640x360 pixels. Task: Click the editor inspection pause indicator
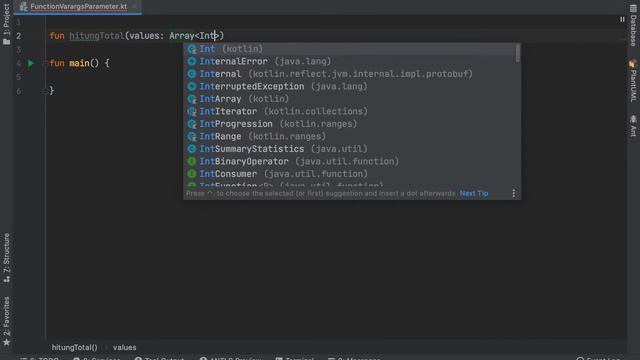[x=622, y=19]
